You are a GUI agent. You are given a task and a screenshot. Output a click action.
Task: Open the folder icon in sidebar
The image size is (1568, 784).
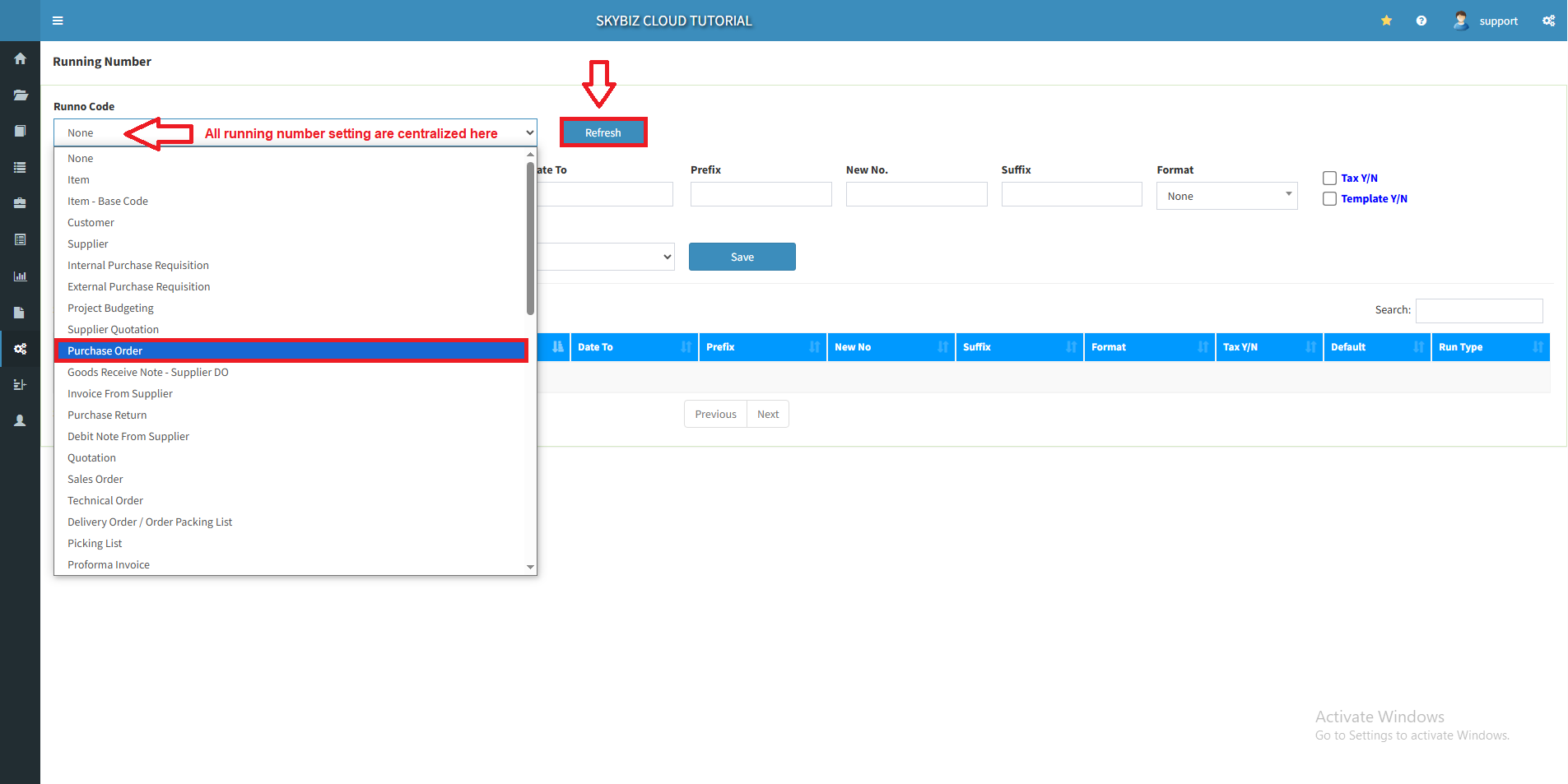pos(20,95)
